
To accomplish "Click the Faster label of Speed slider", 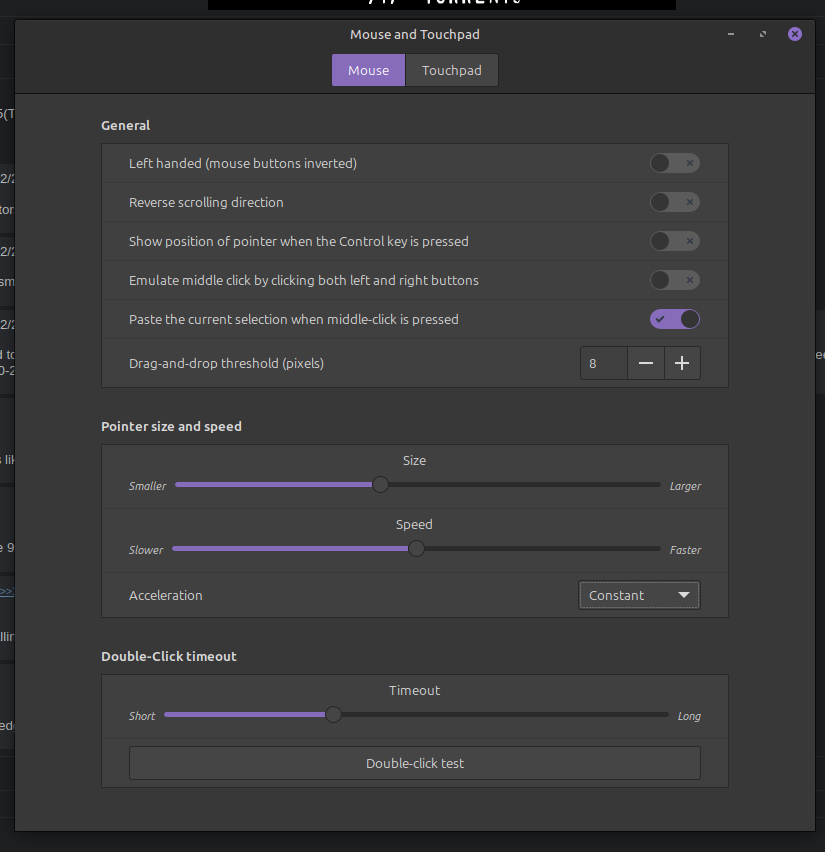I will click(685, 550).
